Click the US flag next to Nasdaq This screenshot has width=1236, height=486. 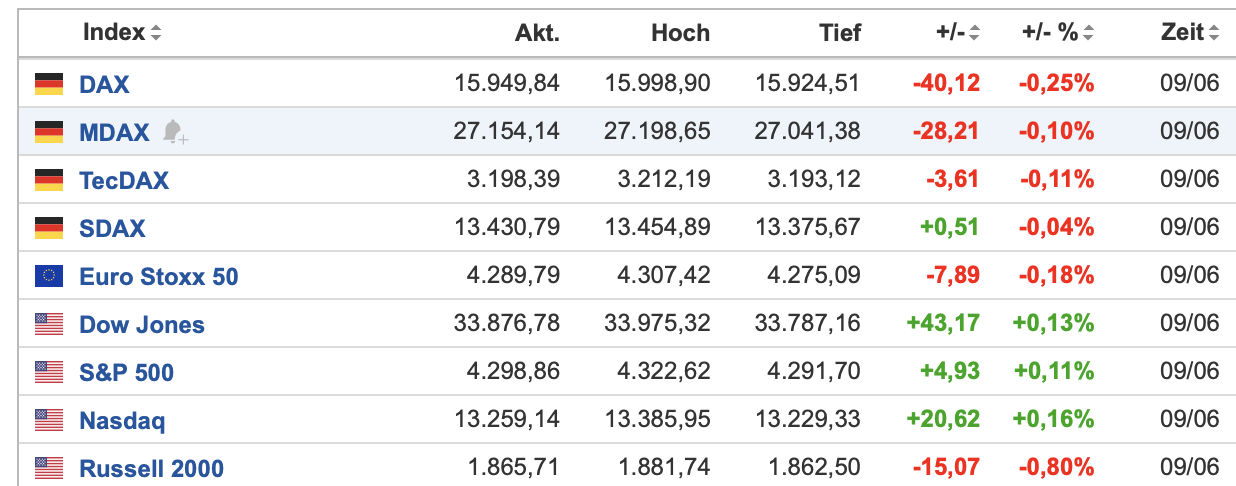(49, 420)
